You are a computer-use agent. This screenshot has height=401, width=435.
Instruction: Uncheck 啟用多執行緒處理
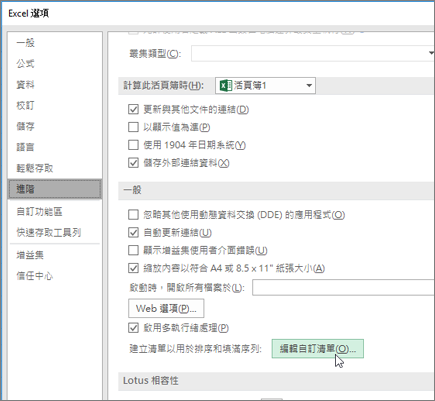[x=133, y=328]
